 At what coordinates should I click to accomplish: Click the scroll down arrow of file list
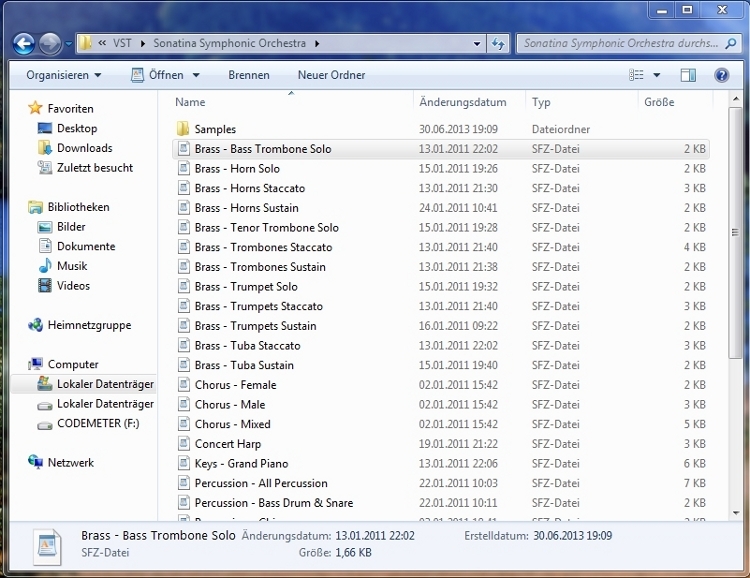(736, 513)
